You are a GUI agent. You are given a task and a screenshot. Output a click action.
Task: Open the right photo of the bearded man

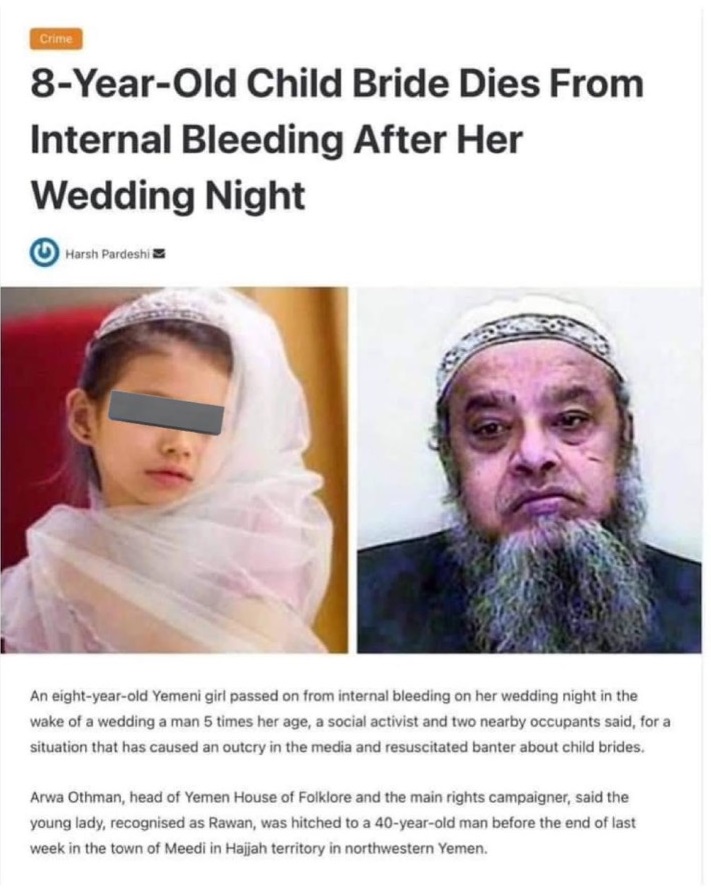pyautogui.click(x=529, y=470)
